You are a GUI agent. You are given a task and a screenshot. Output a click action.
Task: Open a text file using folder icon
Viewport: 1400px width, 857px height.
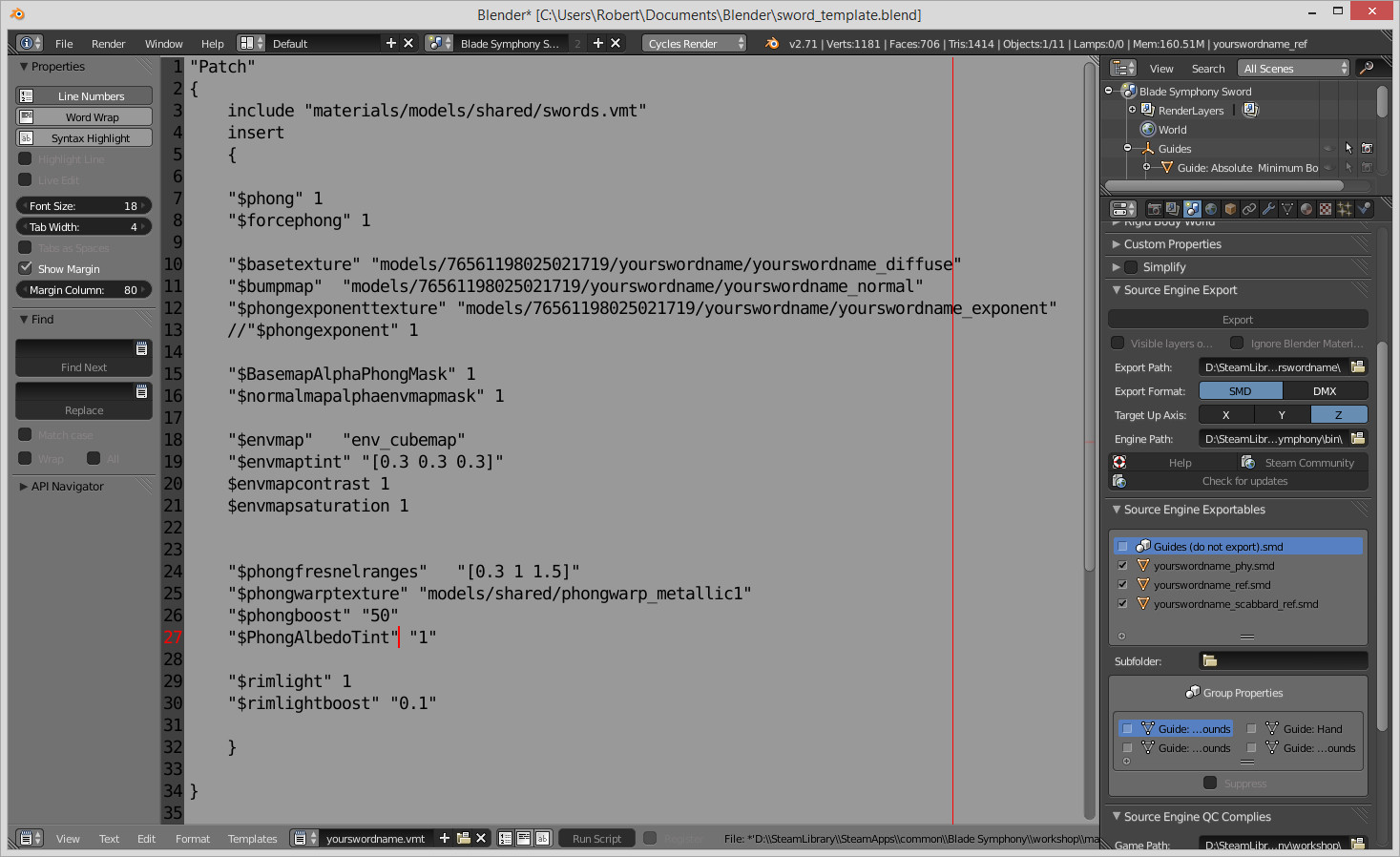tap(464, 838)
